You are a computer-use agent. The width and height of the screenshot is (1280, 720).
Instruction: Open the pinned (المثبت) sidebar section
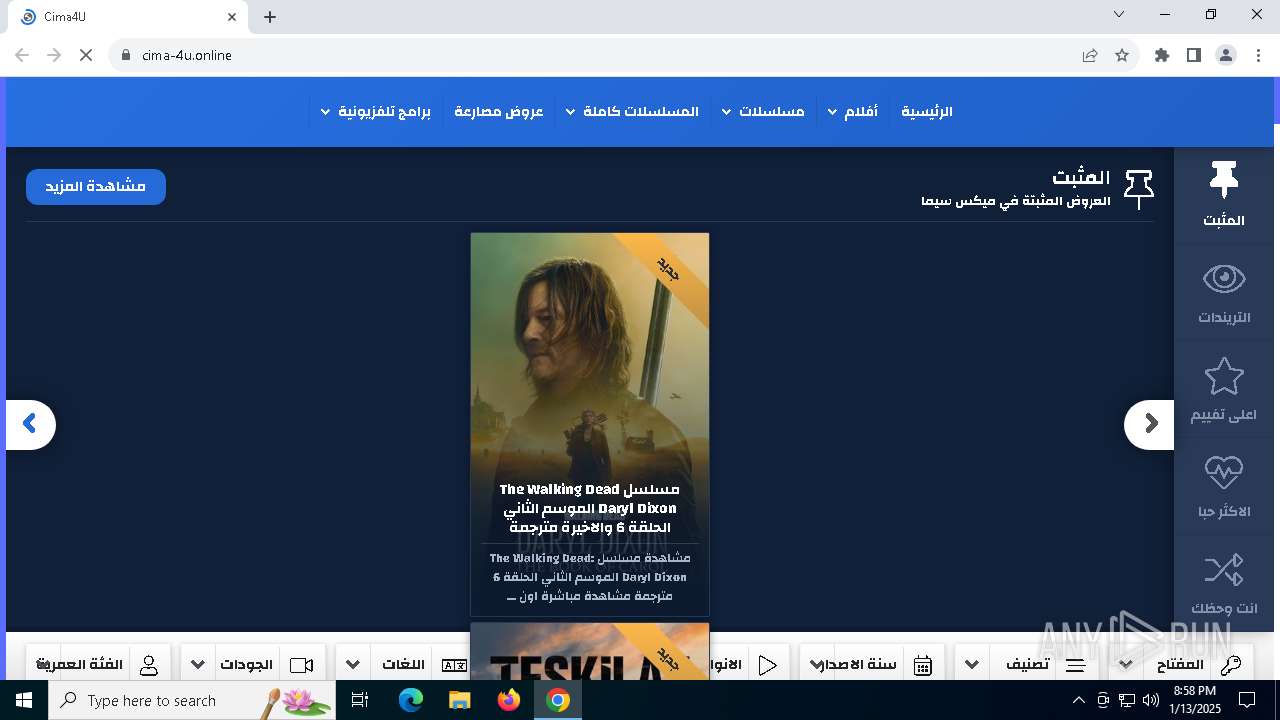(x=1223, y=194)
